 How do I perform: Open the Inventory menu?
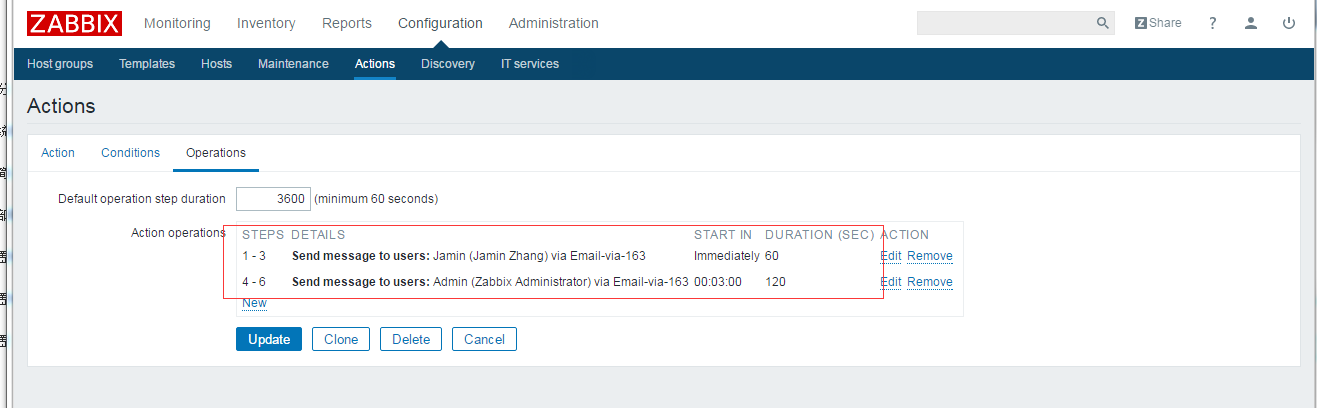coord(266,23)
